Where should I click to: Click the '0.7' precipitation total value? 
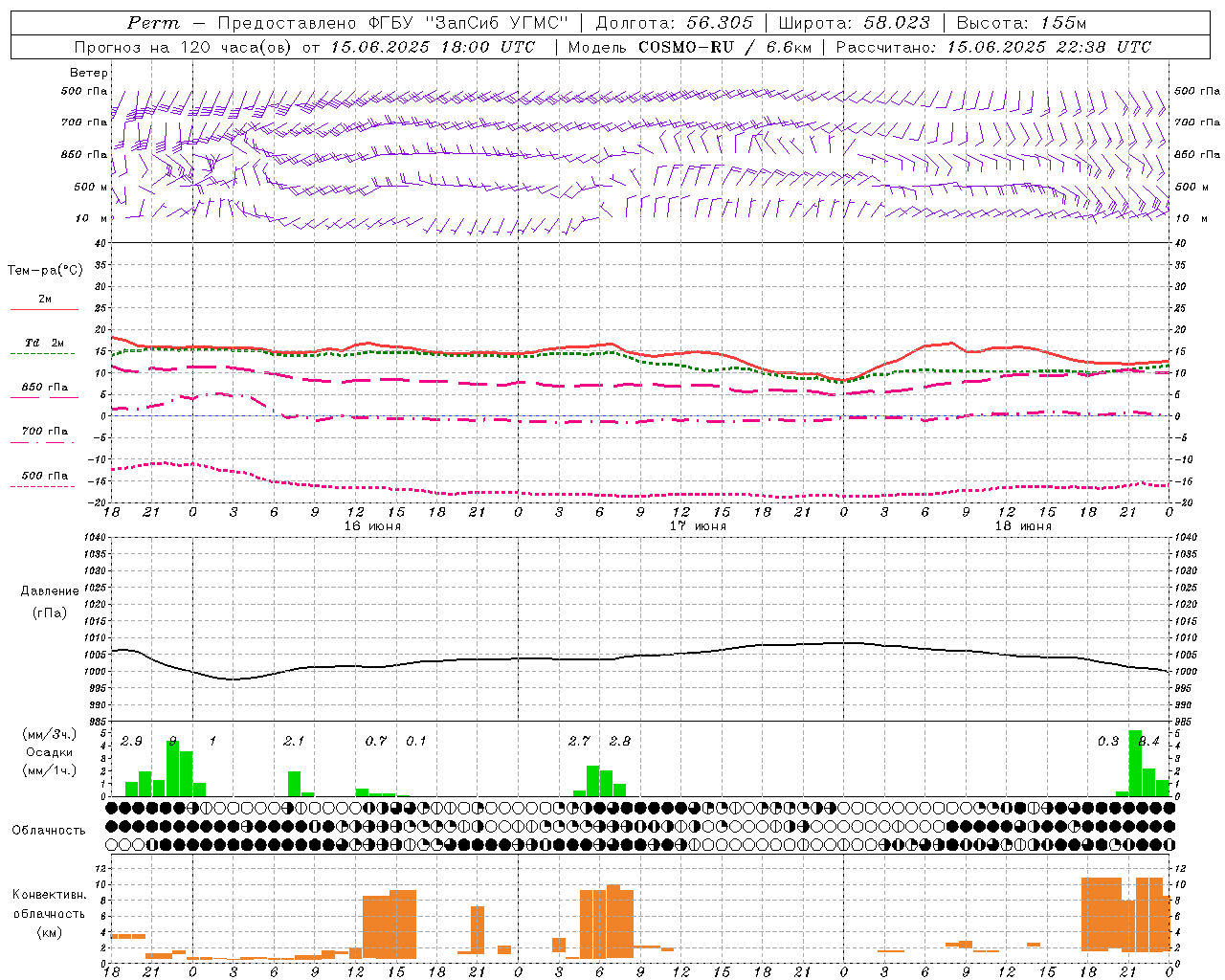coord(376,742)
